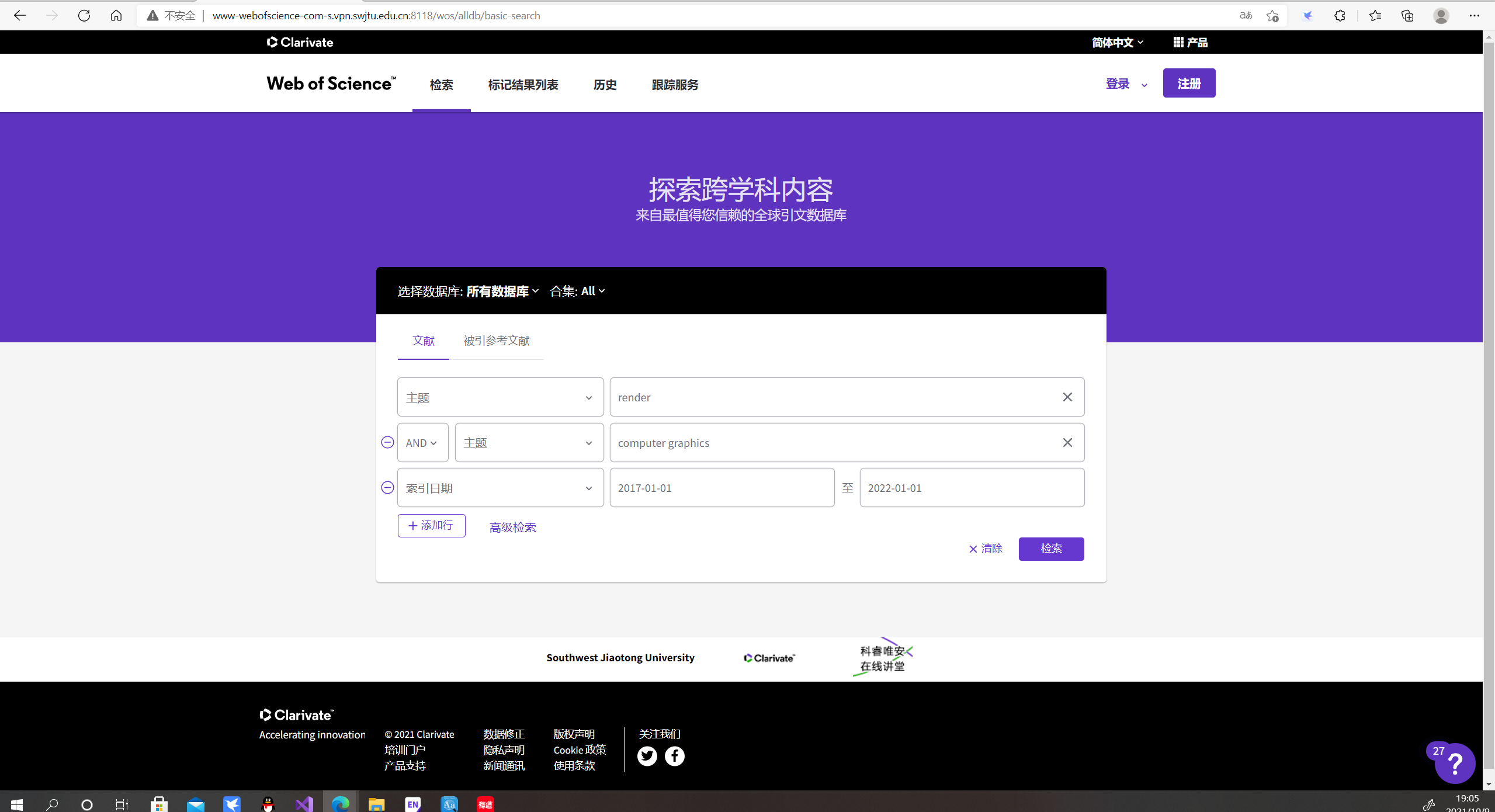Click the 清除 clear button

click(986, 549)
